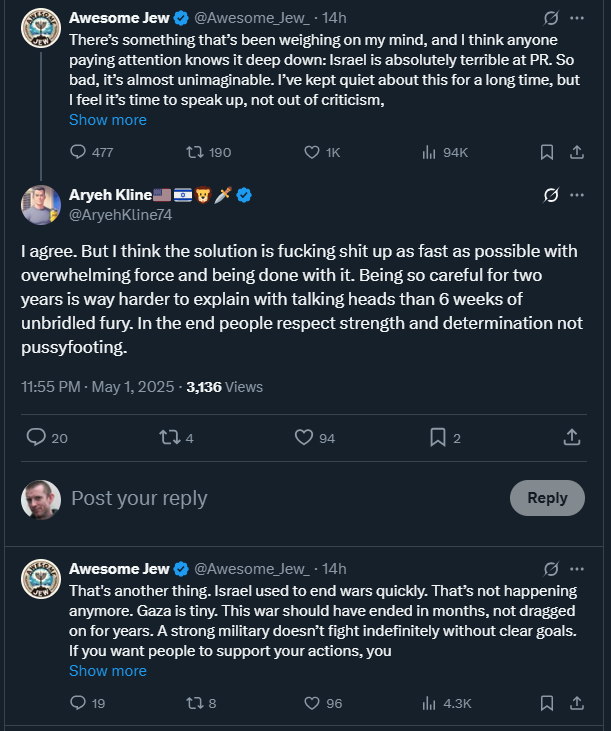Open more options on Aryeh Kline's tweet
The width and height of the screenshot is (611, 731).
click(x=577, y=194)
